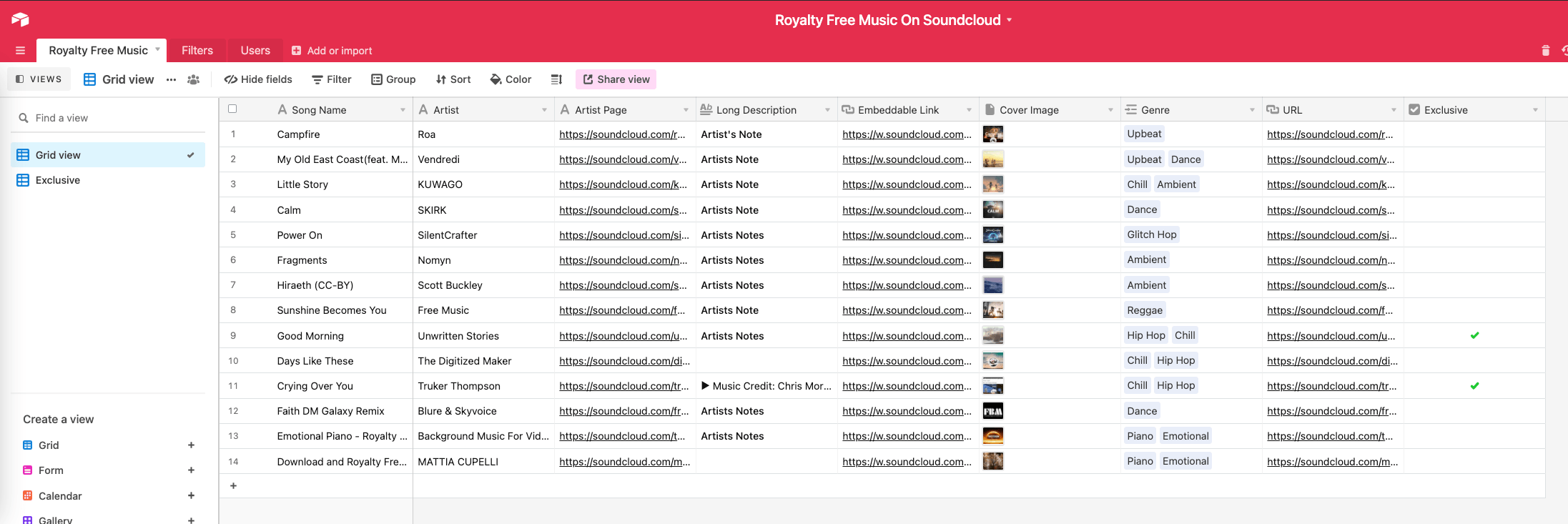
Task: Select the Exclusive view in sidebar
Action: pos(109,180)
